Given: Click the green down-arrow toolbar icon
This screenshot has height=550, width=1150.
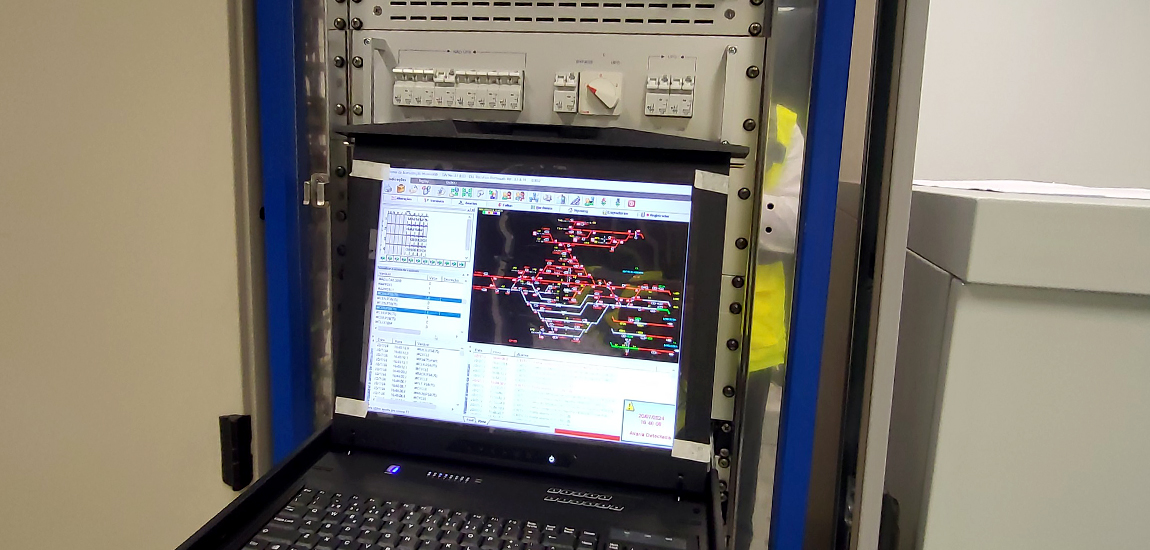Looking at the screenshot, I should 617,202.
